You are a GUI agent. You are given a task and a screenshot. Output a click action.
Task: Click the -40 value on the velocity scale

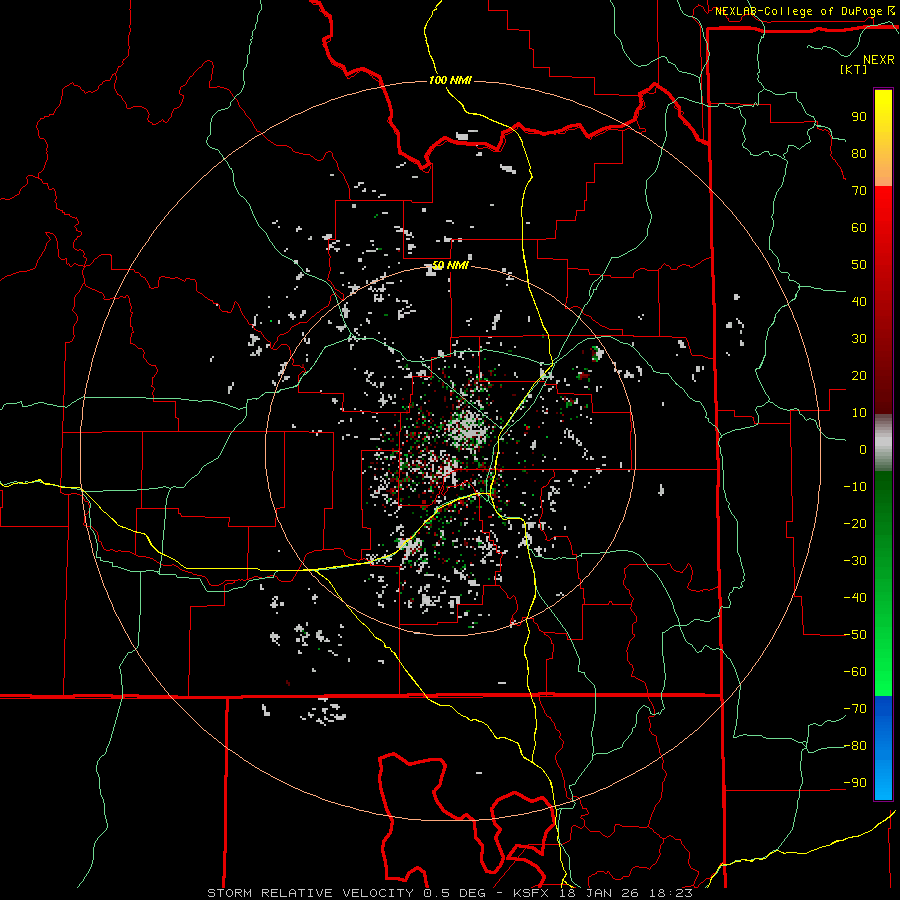point(855,598)
